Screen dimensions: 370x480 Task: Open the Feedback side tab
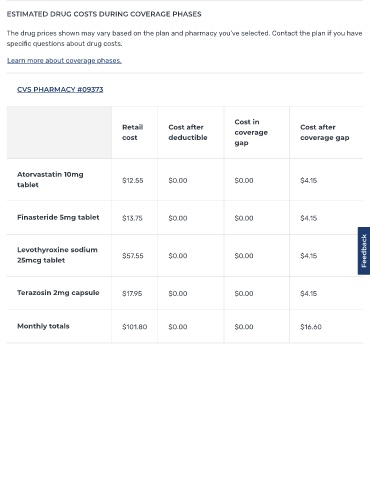(x=364, y=251)
